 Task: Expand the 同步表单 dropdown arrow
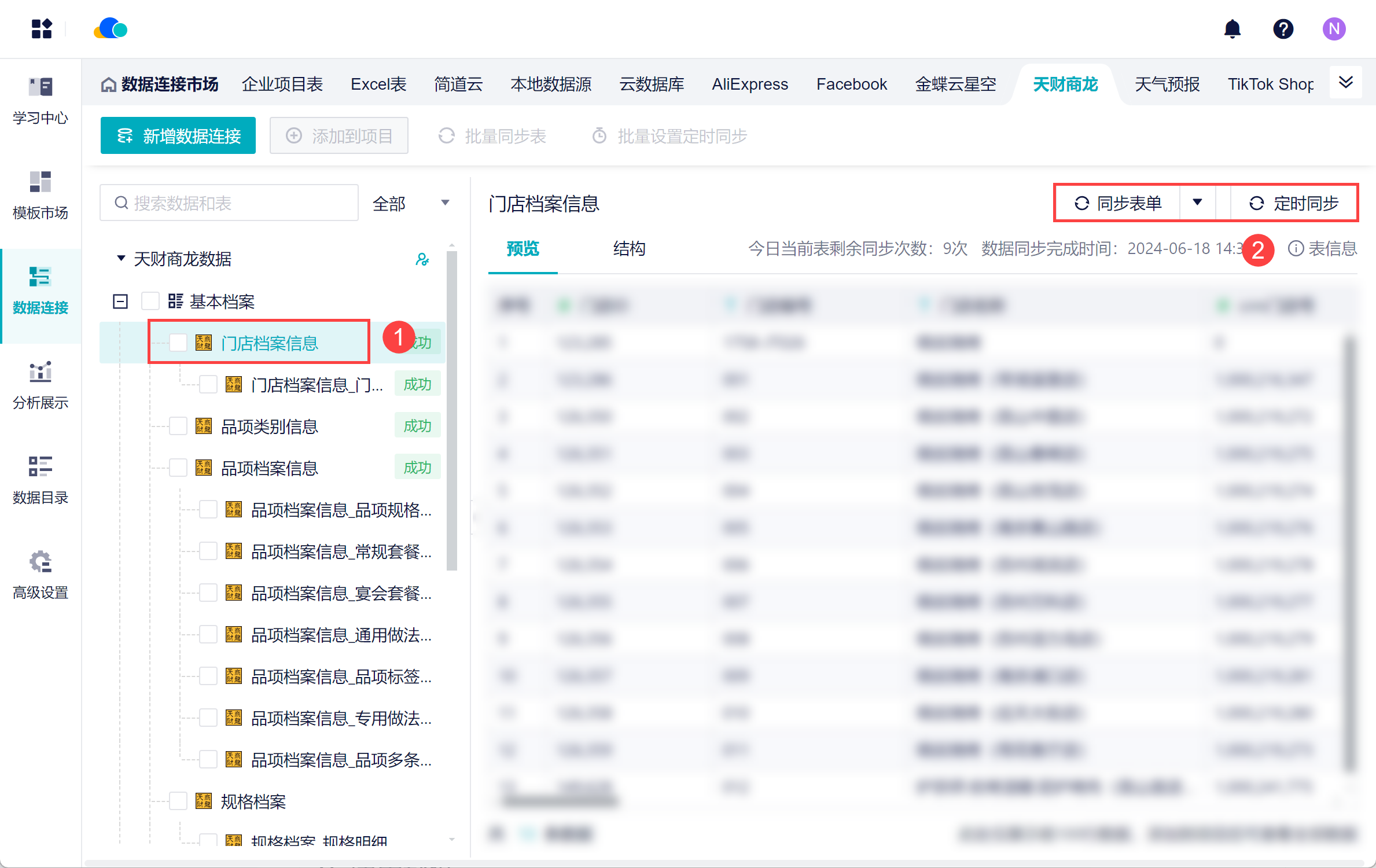point(1197,203)
